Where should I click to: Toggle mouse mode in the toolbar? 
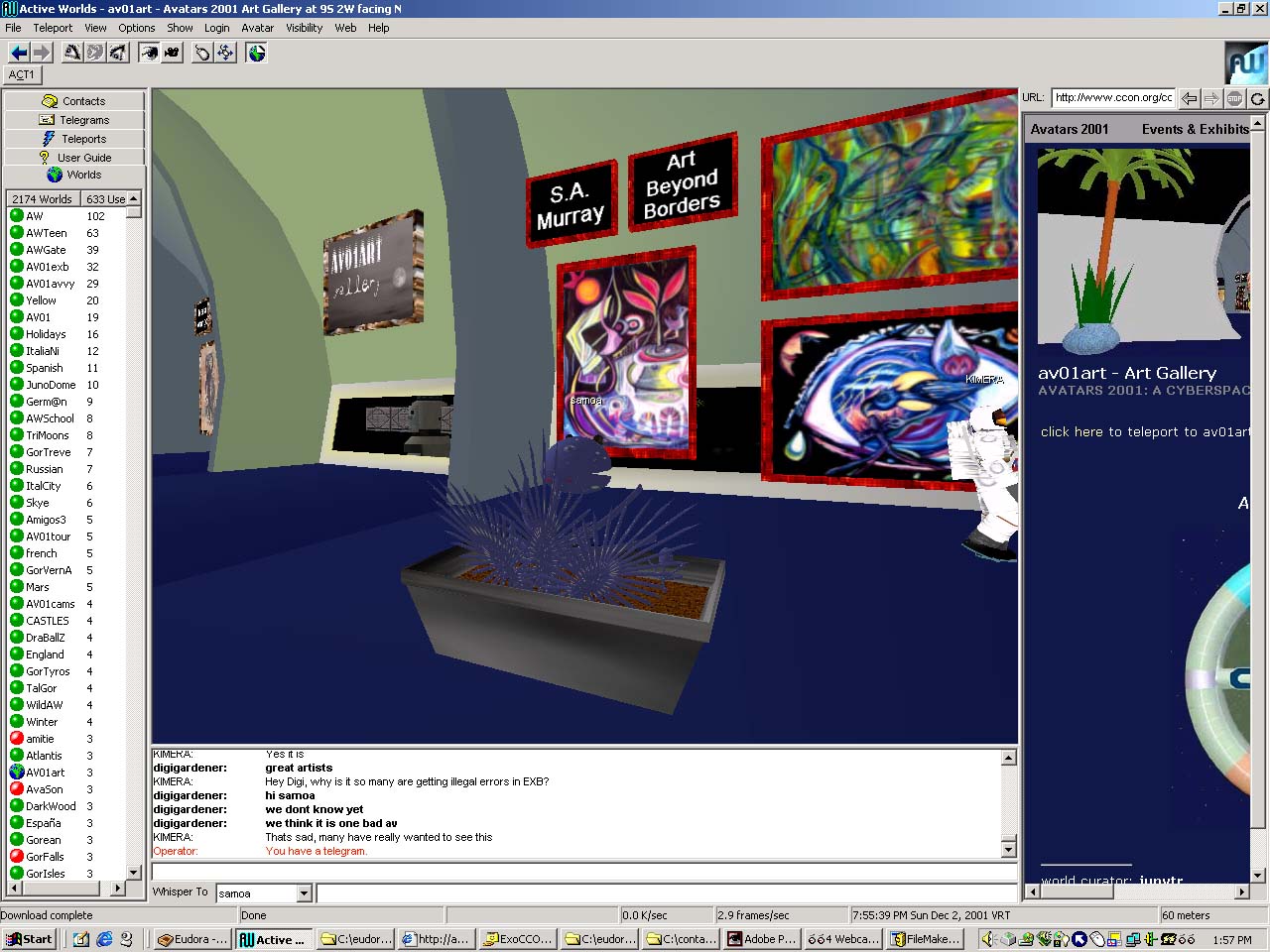coord(202,53)
